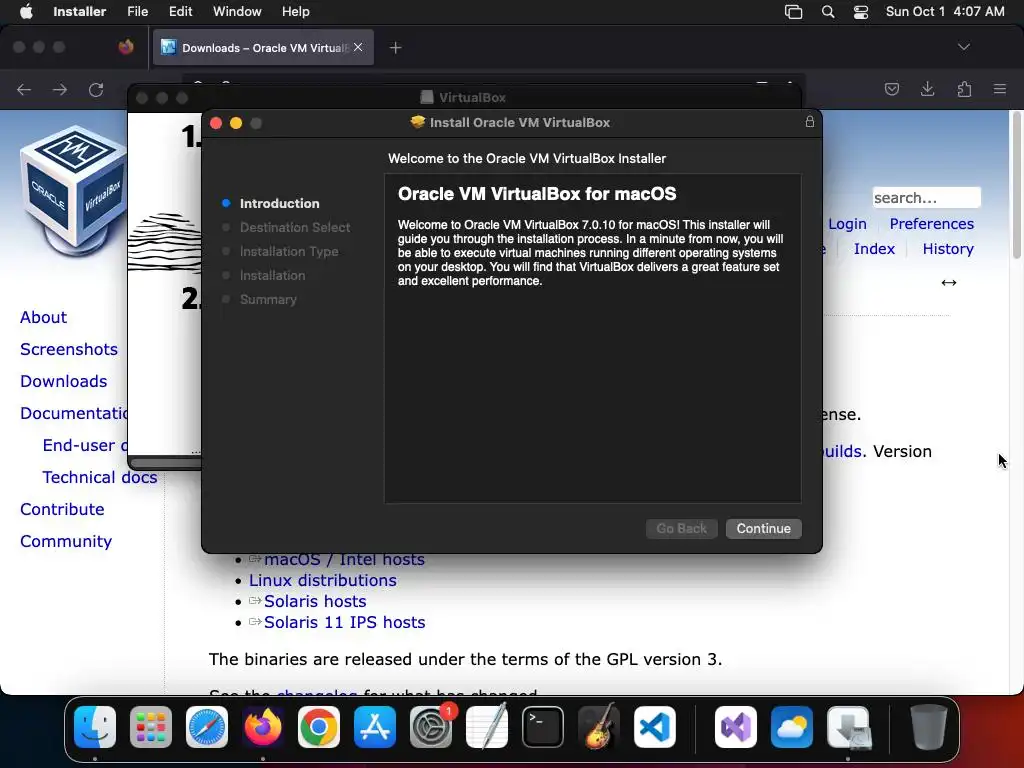This screenshot has width=1024, height=768.
Task: Open the Firefox hamburger application menu
Action: (1000, 89)
